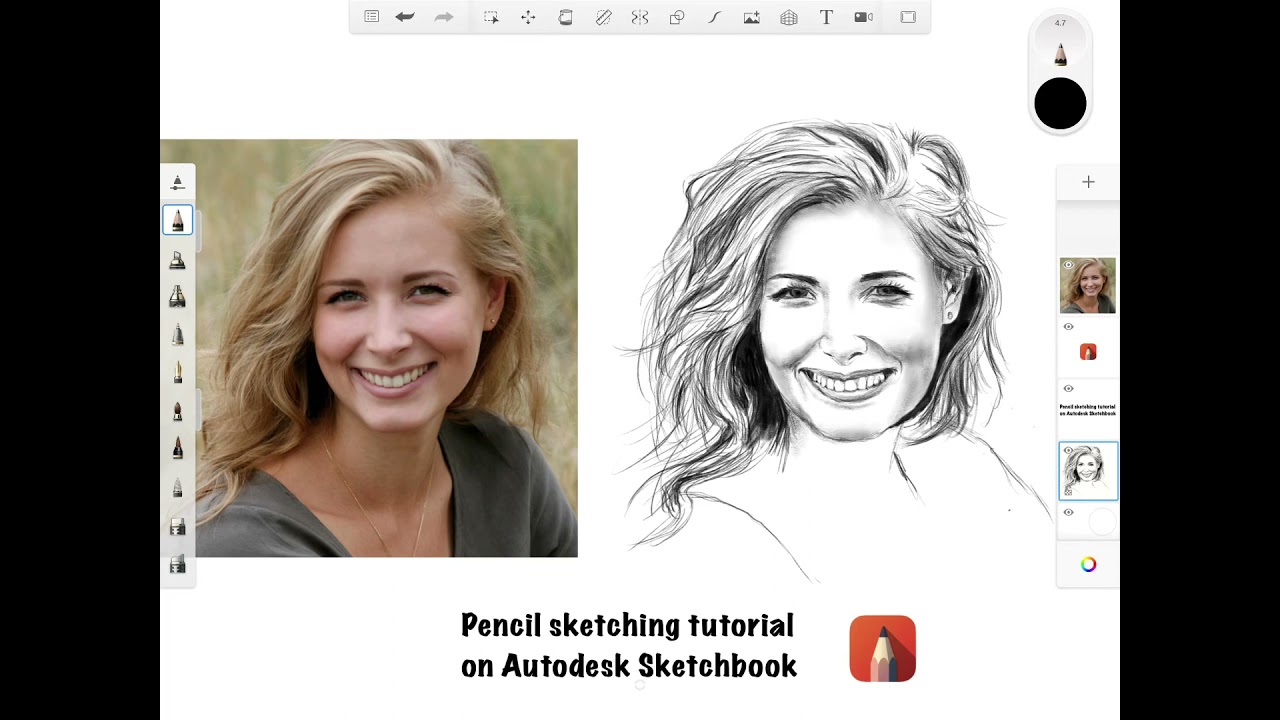Open the Perspective Guides grid tool
The width and height of the screenshot is (1280, 720).
pyautogui.click(x=789, y=17)
